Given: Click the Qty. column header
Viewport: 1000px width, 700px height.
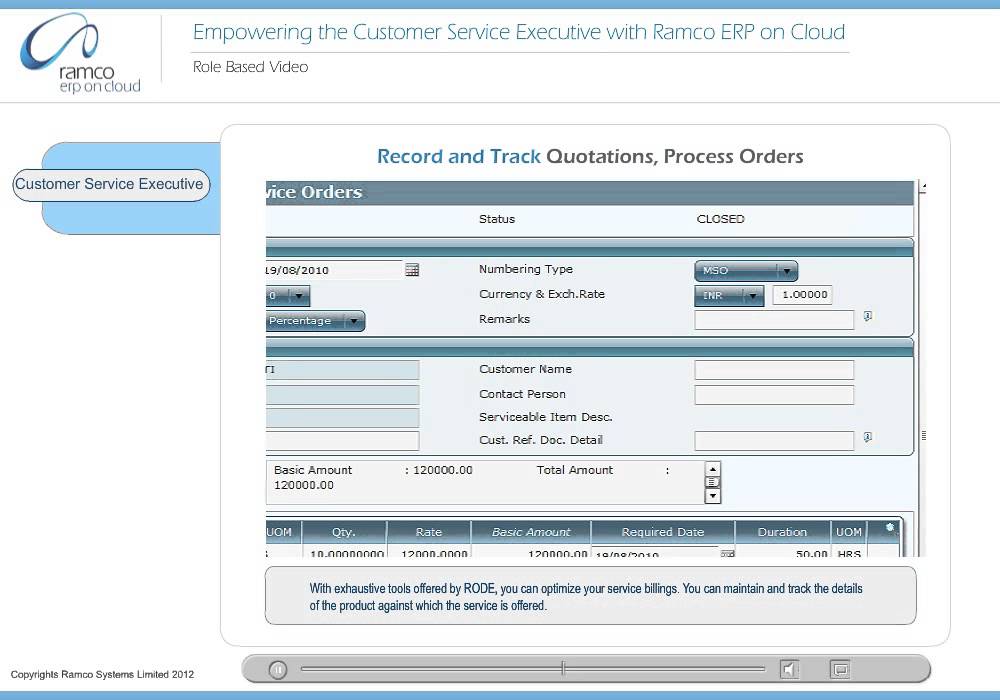Looking at the screenshot, I should [x=344, y=532].
